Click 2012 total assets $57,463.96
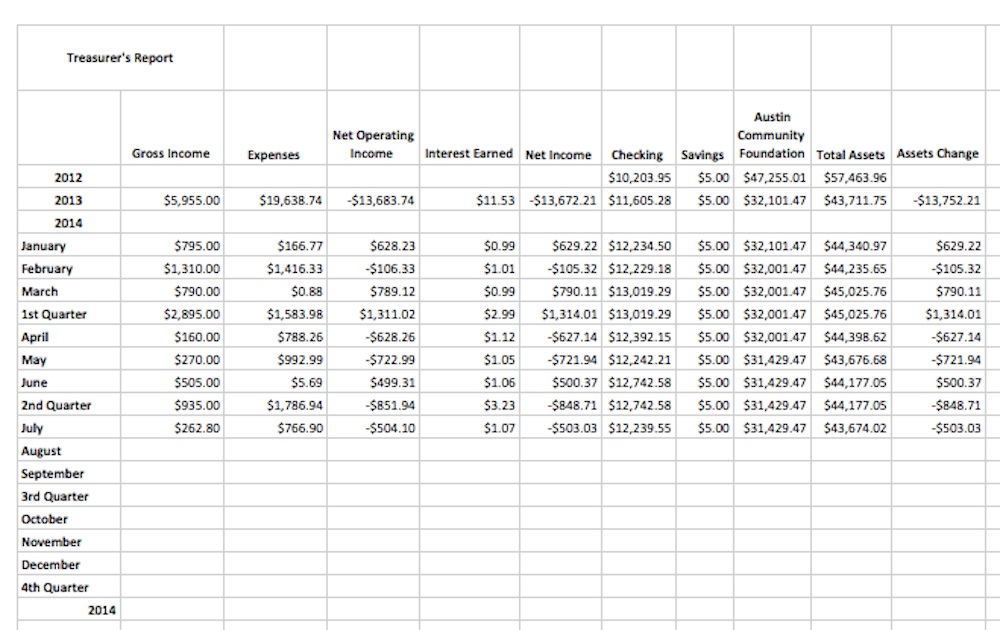 click(x=852, y=178)
